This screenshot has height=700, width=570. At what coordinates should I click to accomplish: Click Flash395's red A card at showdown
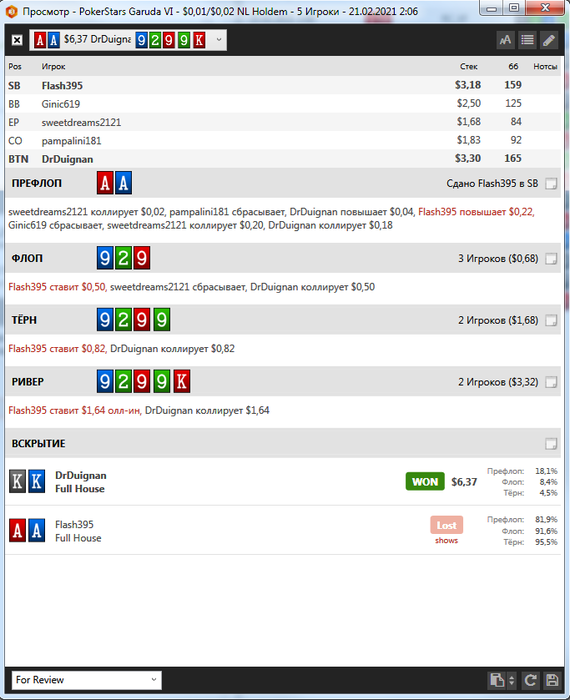[17, 530]
